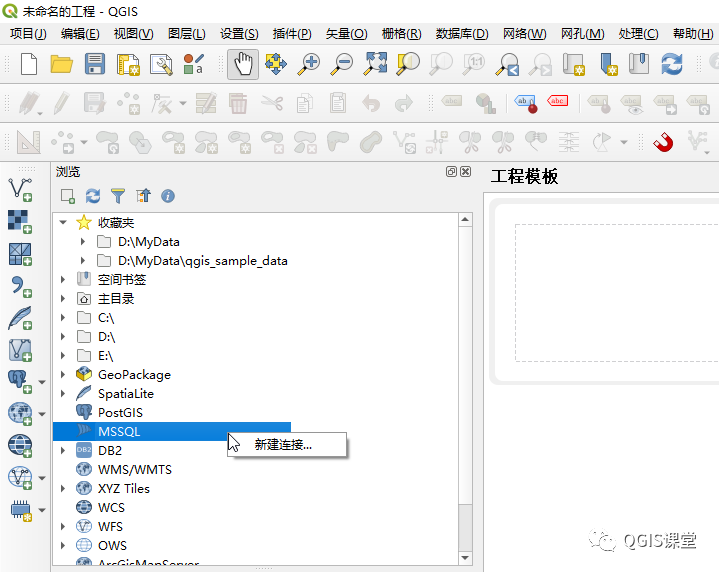719x572 pixels.
Task: Expand the 空间书签 node
Action: (x=63, y=279)
